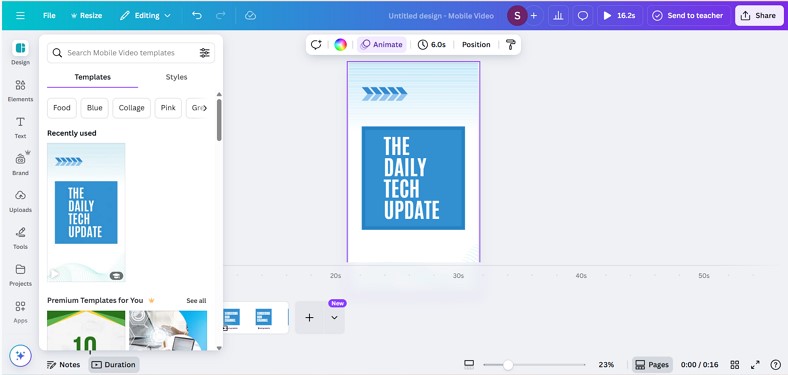788x375 pixels.
Task: Open the Resize option
Action: click(x=86, y=16)
